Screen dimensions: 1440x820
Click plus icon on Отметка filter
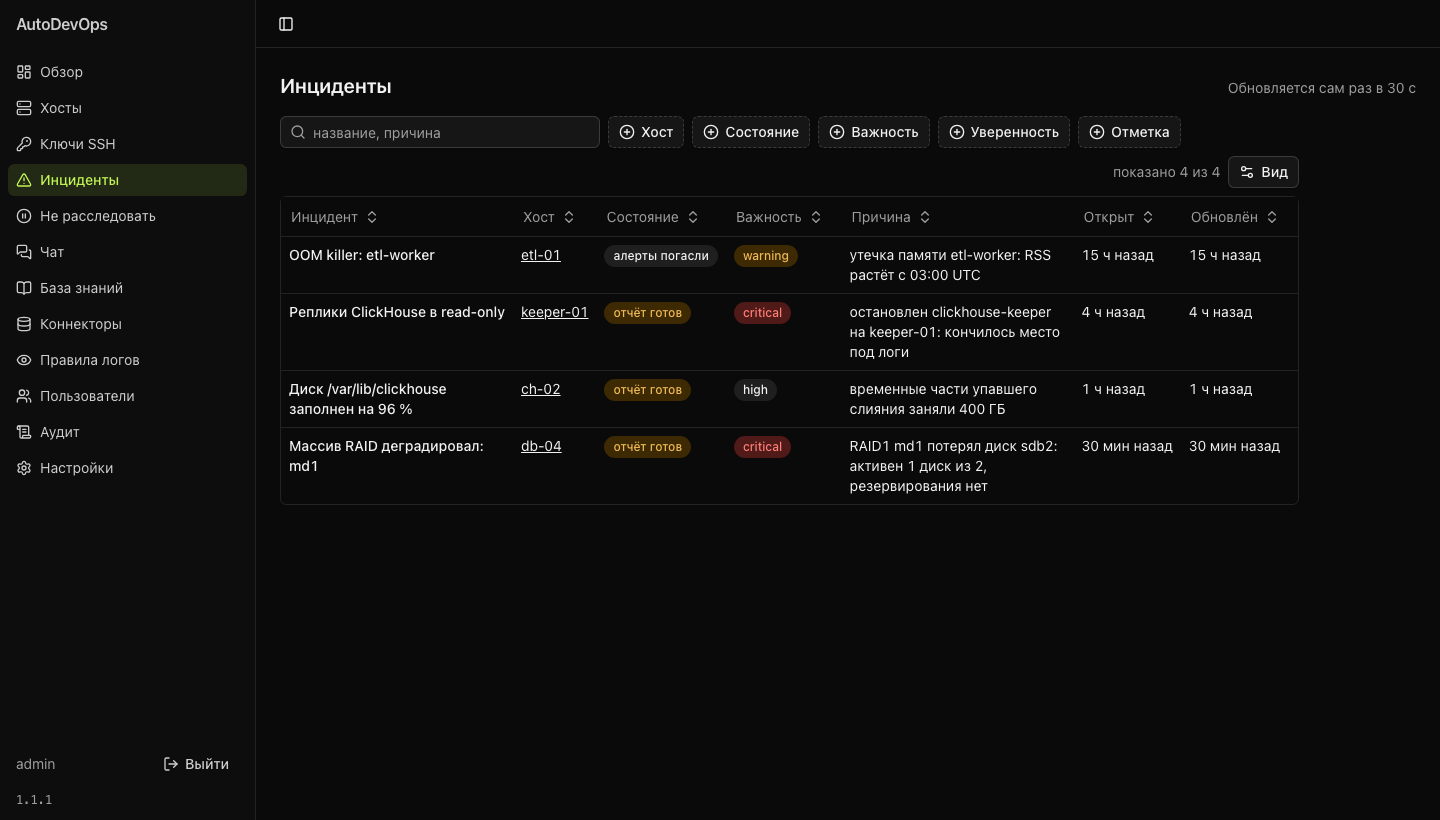(1097, 132)
